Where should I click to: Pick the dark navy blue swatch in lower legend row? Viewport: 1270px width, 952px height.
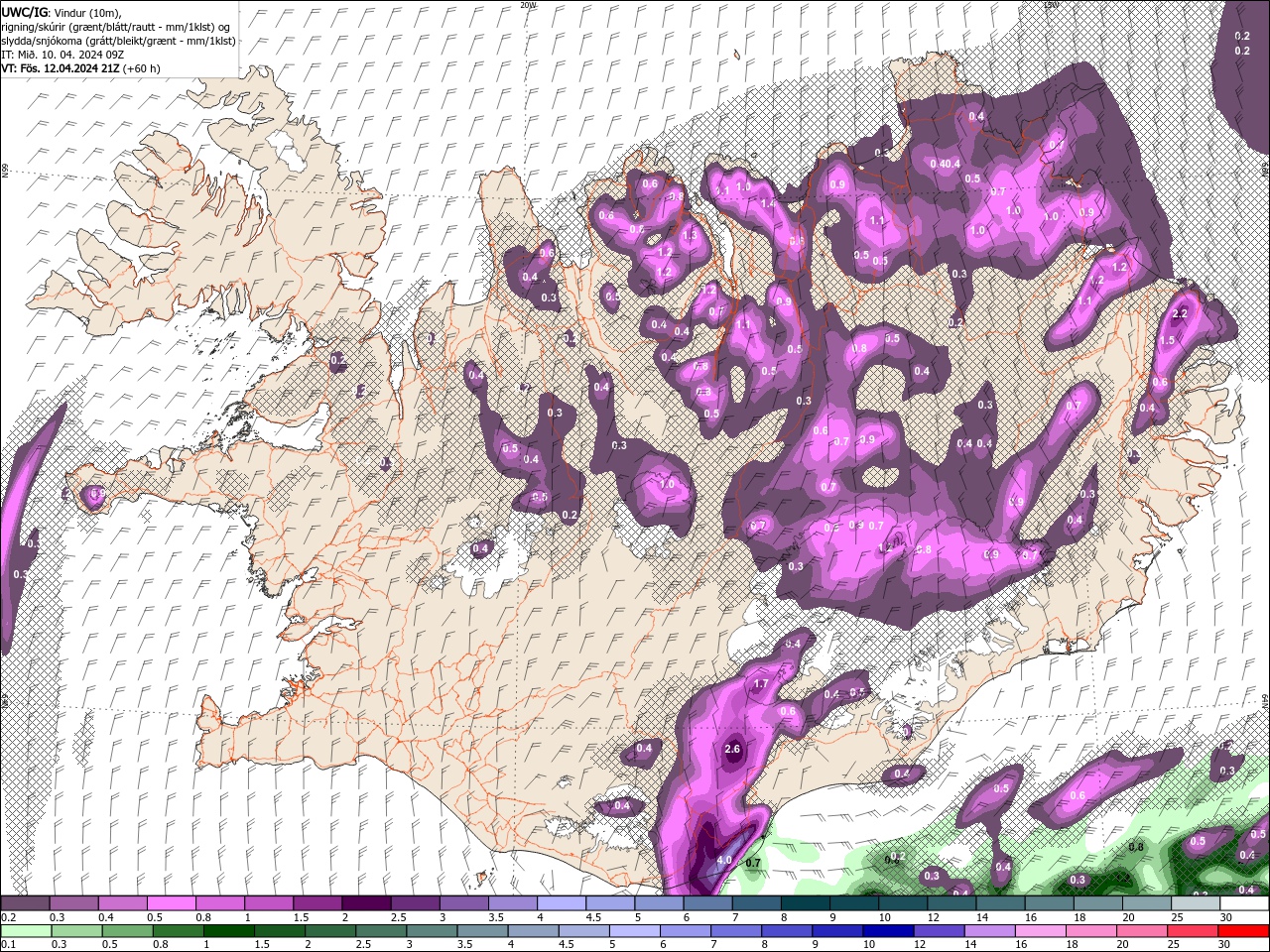(888, 931)
